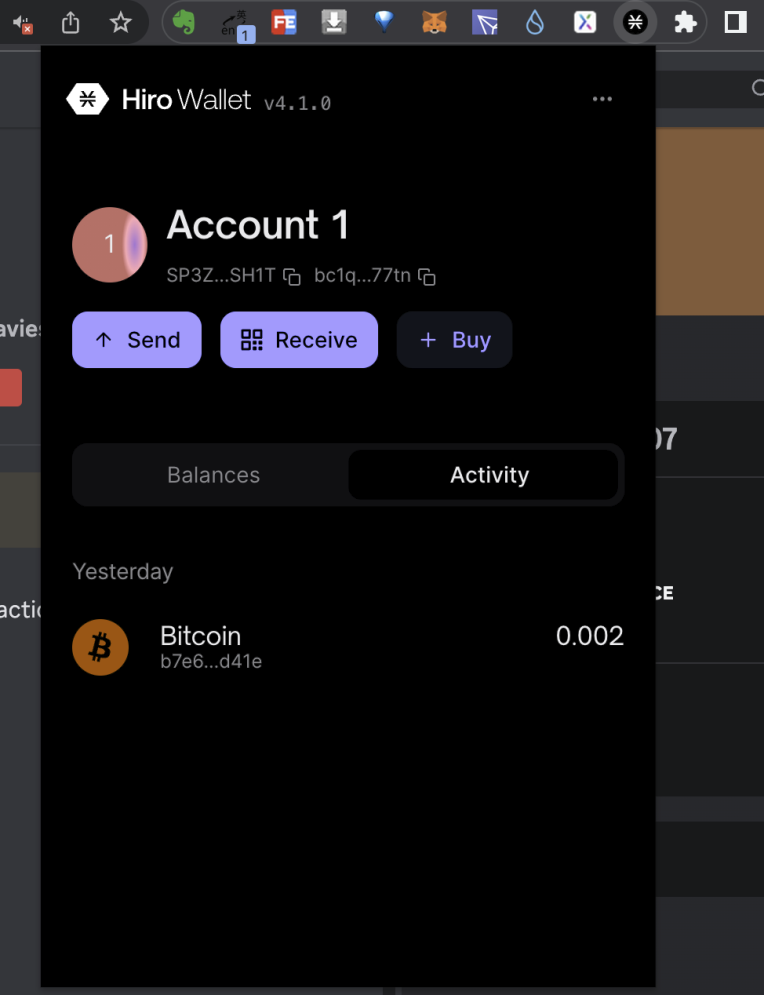Copy the Stacks address SP3Z...SH1T
Screen dimensions: 764x995
coord(291,277)
